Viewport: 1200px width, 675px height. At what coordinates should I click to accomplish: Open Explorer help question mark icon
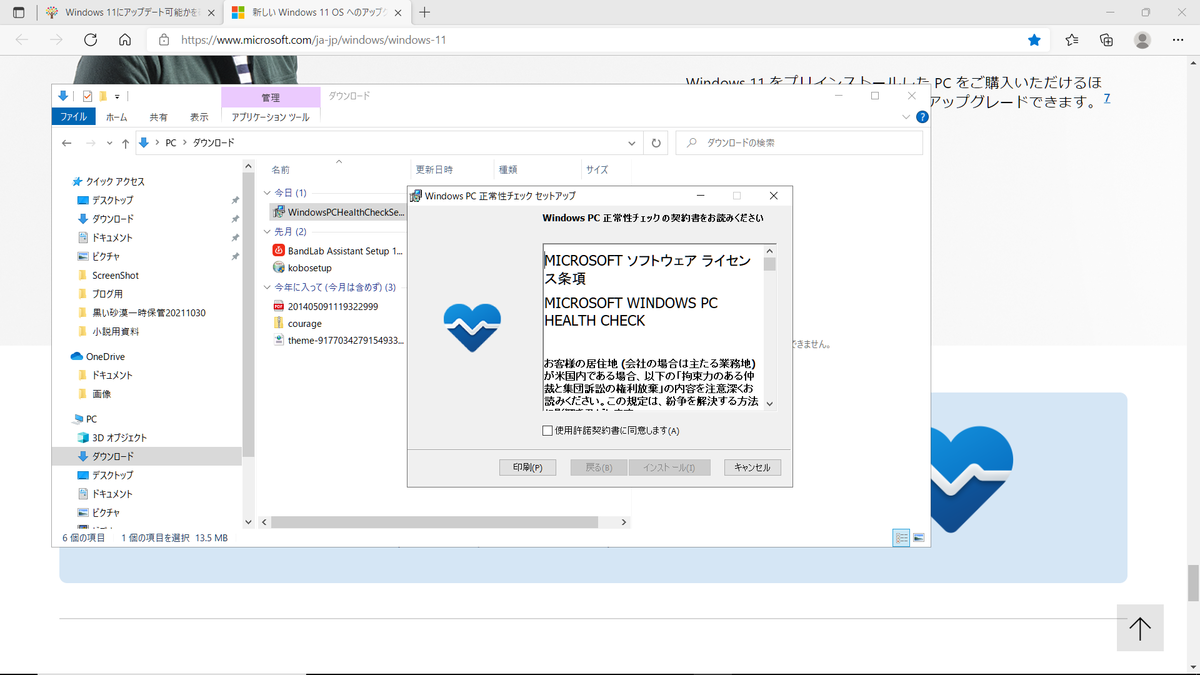[922, 117]
